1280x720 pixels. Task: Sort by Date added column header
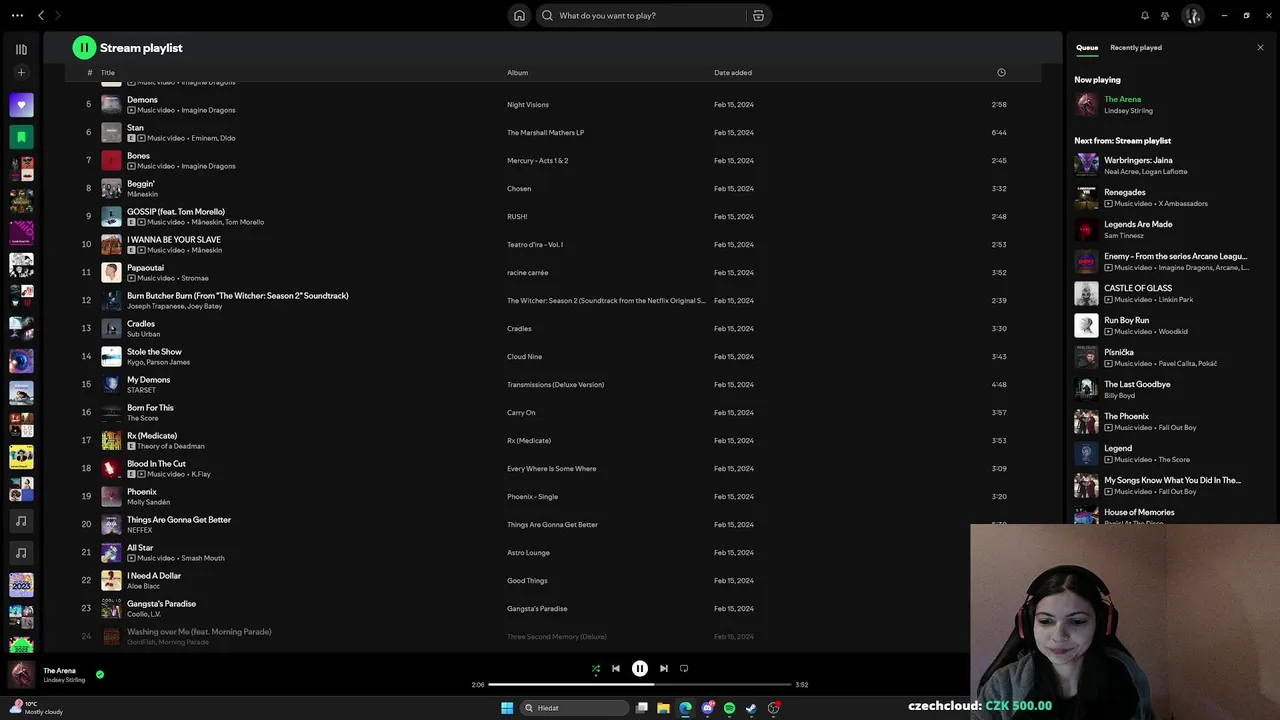click(x=733, y=72)
